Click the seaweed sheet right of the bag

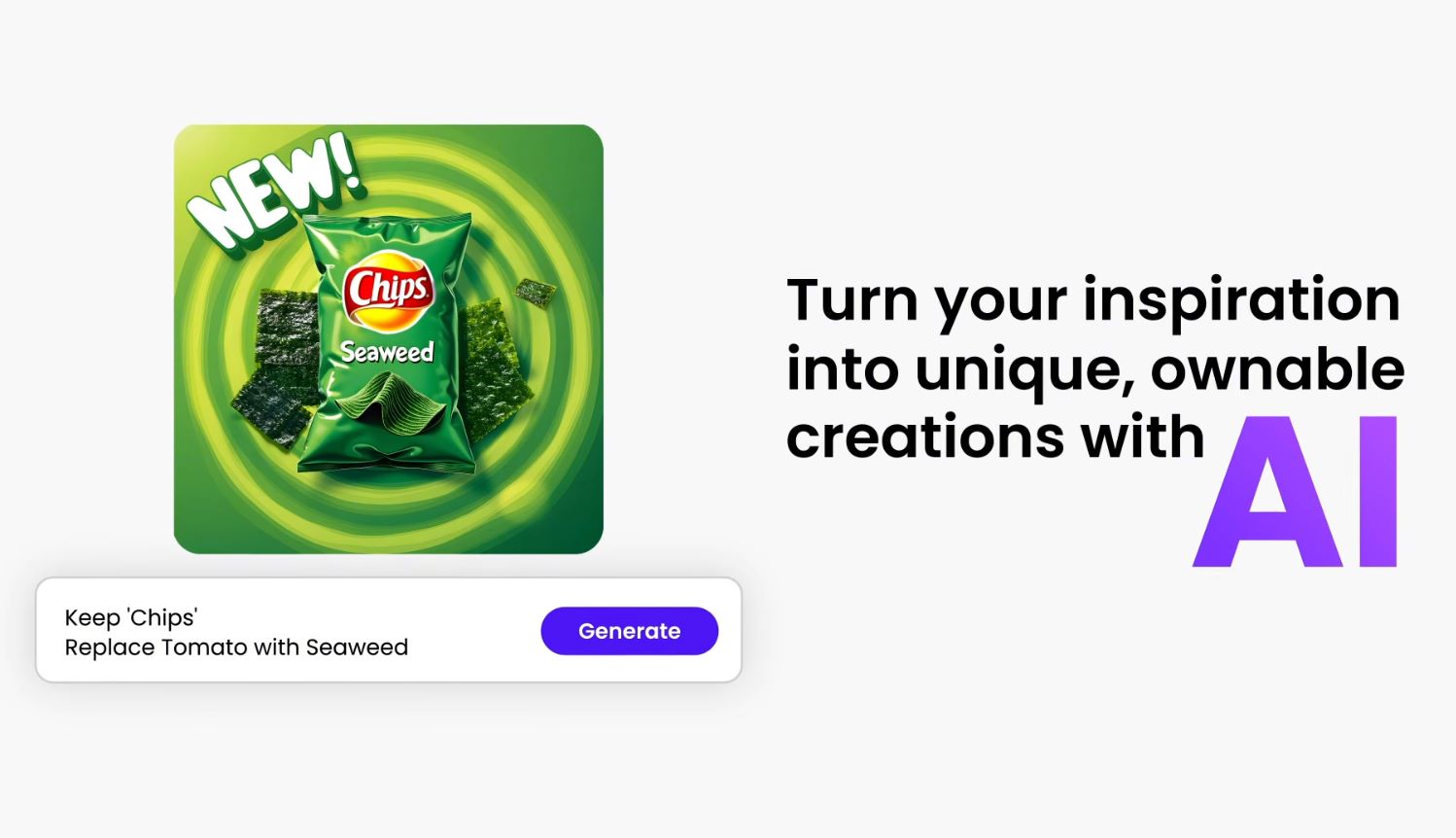(x=497, y=358)
